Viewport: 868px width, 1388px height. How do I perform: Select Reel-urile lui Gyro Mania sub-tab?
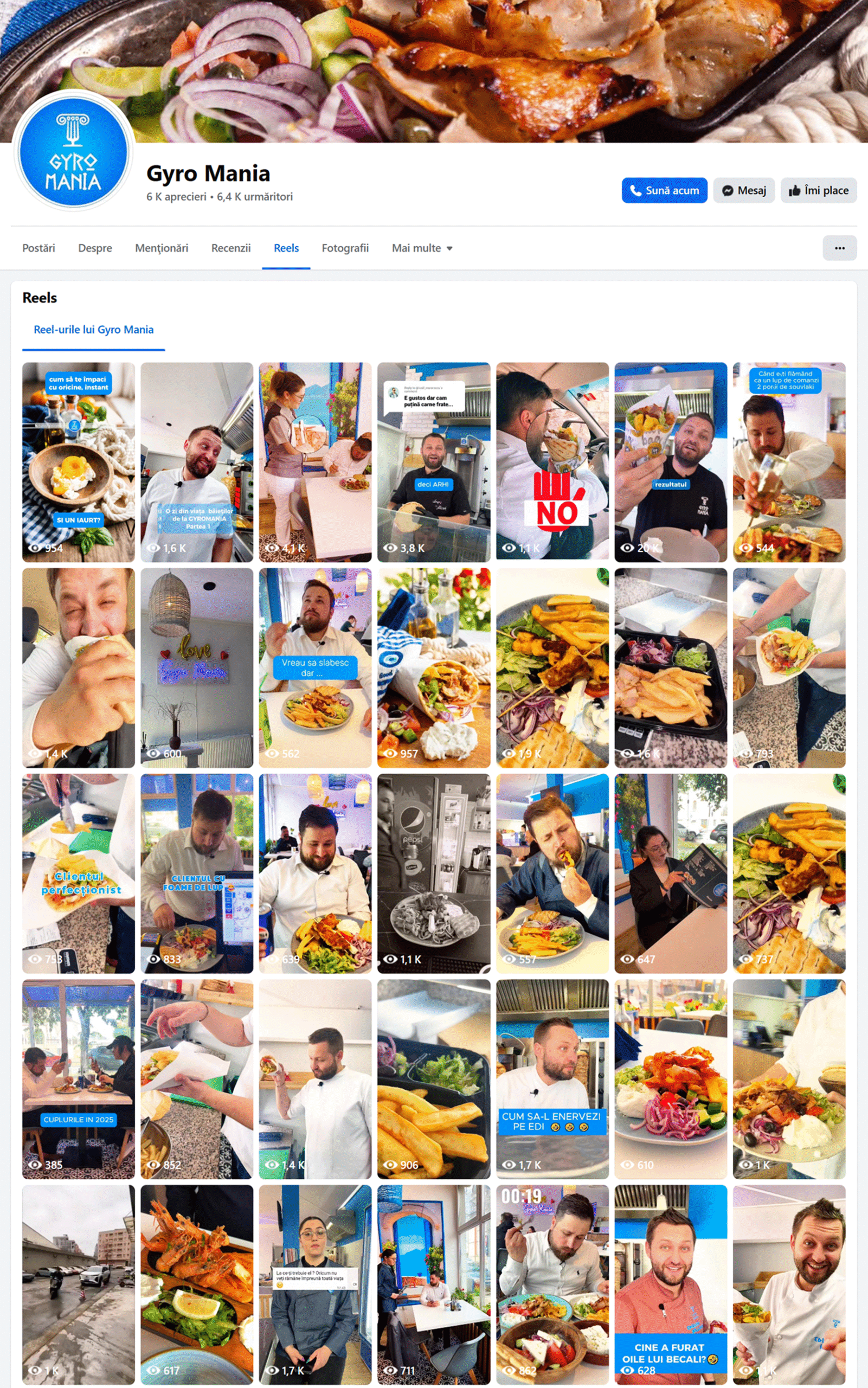click(94, 330)
